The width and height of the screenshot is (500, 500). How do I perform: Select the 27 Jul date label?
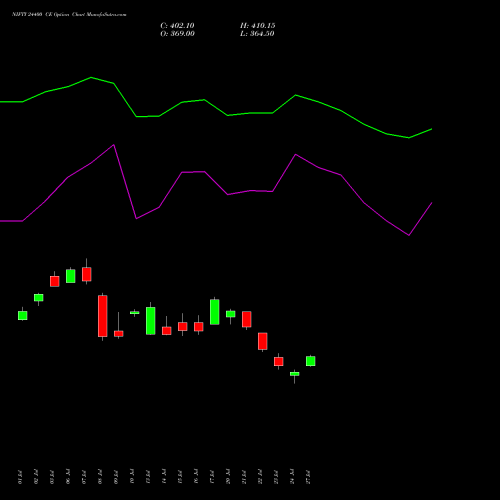coord(308,477)
